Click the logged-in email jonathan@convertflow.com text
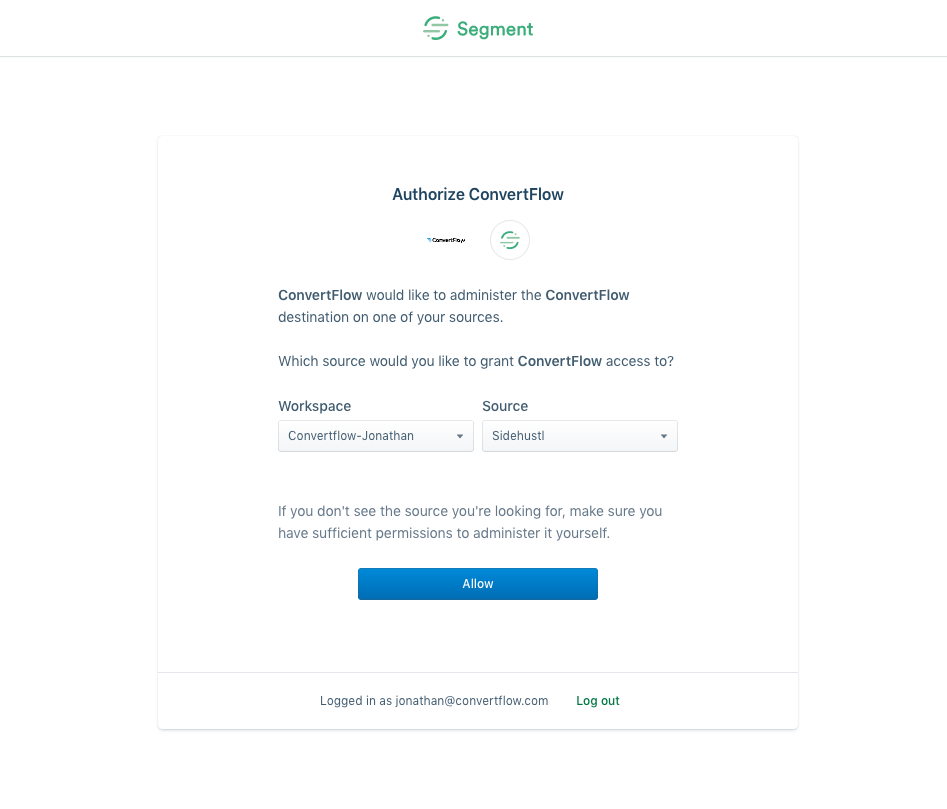 point(472,701)
